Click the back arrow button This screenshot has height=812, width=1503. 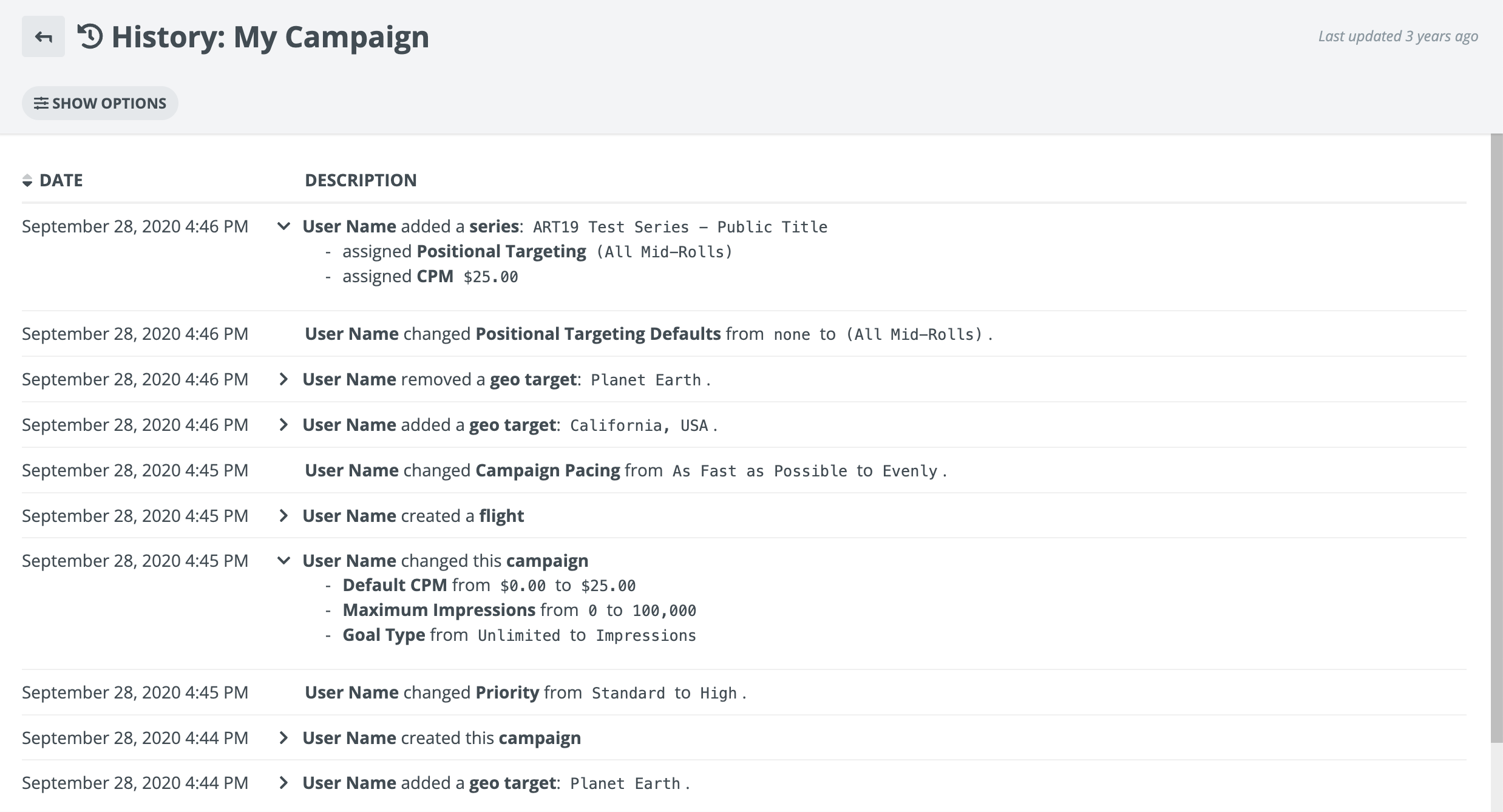point(43,36)
